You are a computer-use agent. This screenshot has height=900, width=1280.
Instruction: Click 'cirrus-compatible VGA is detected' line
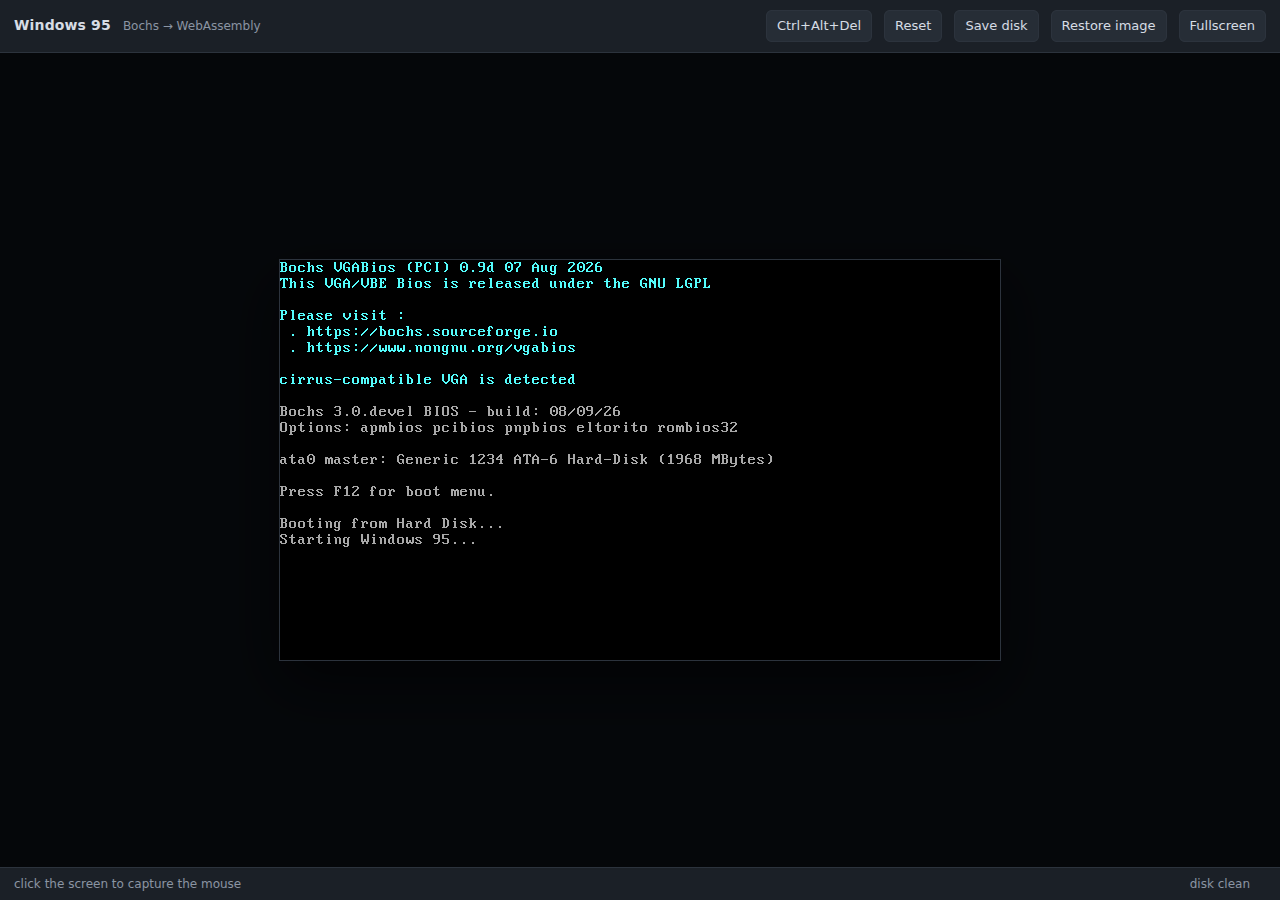tap(428, 380)
